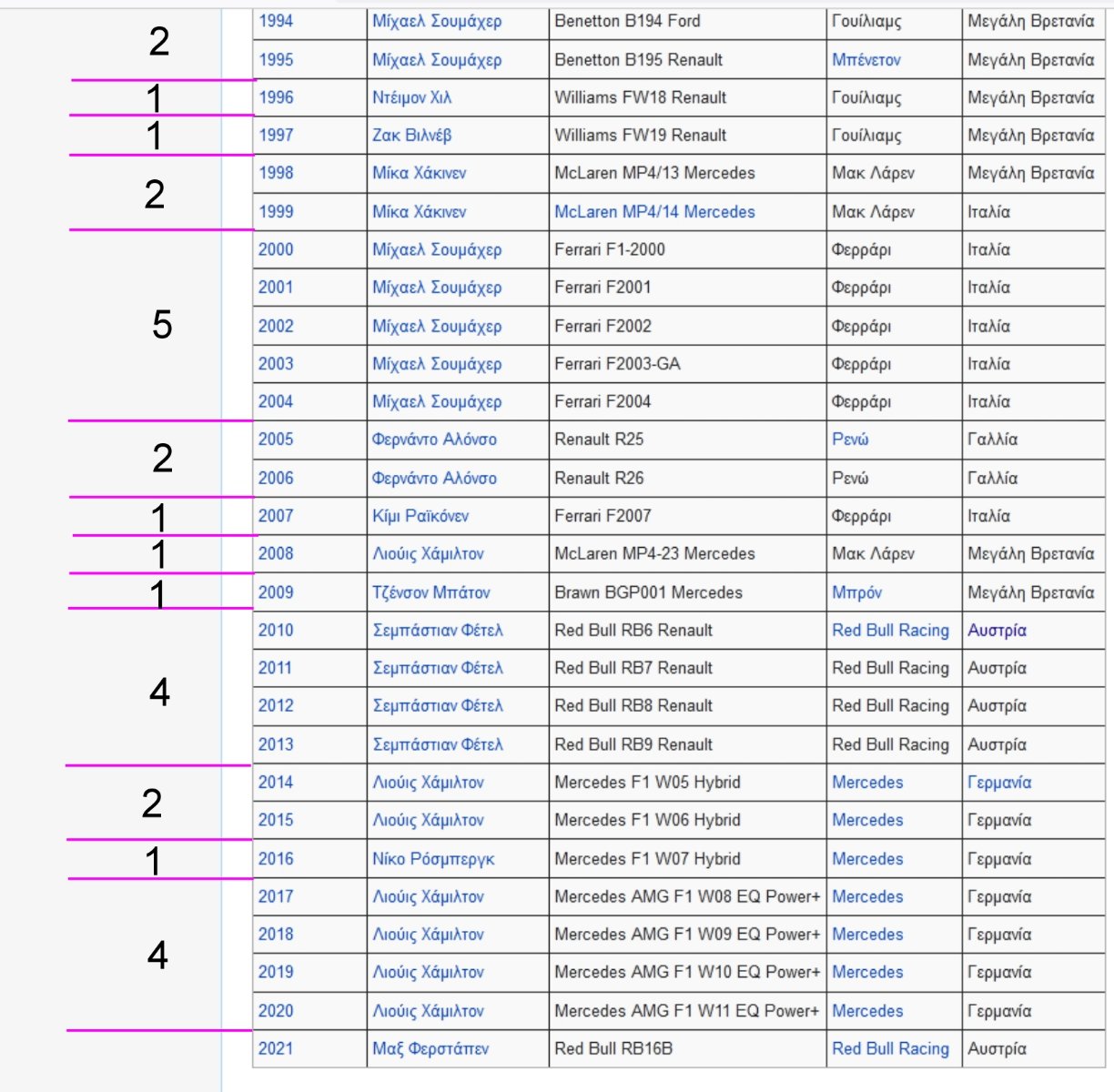Open Ζακ Βιλνέβ driver page

[411, 136]
